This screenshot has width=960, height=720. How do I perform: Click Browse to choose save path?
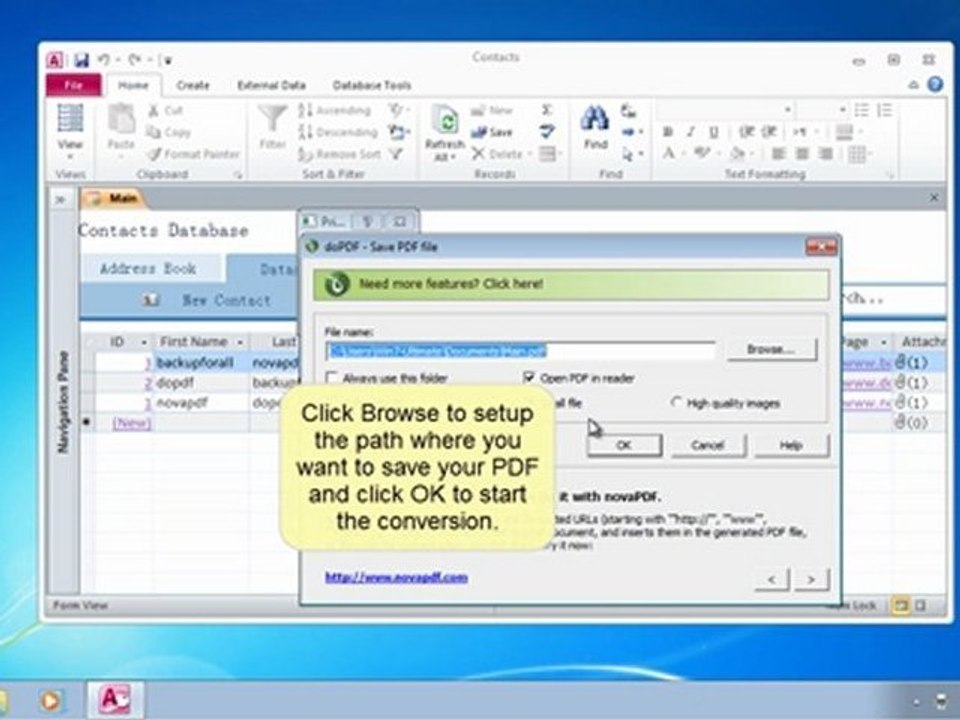[771, 349]
